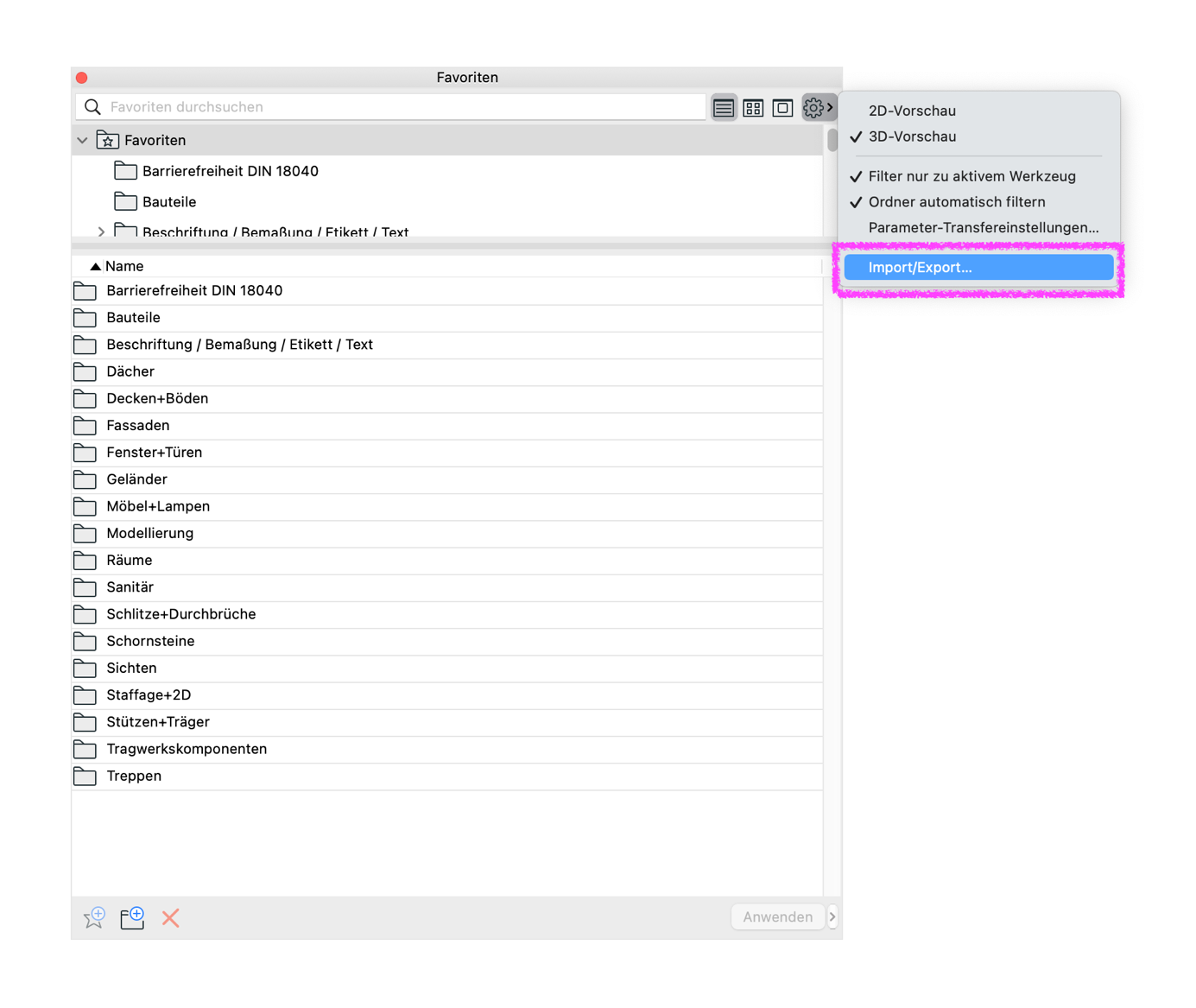Expand the Beschriftung / Bemaßung tree folder
1196x1008 pixels.
[x=101, y=231]
